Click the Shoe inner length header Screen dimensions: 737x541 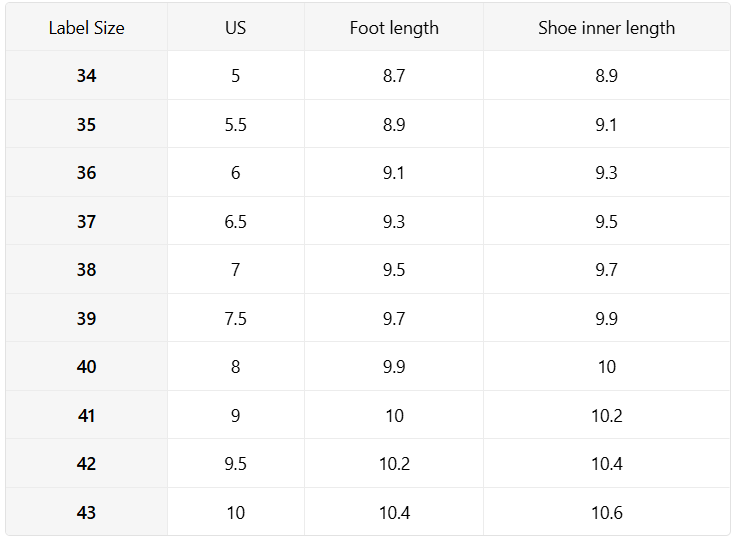click(606, 28)
